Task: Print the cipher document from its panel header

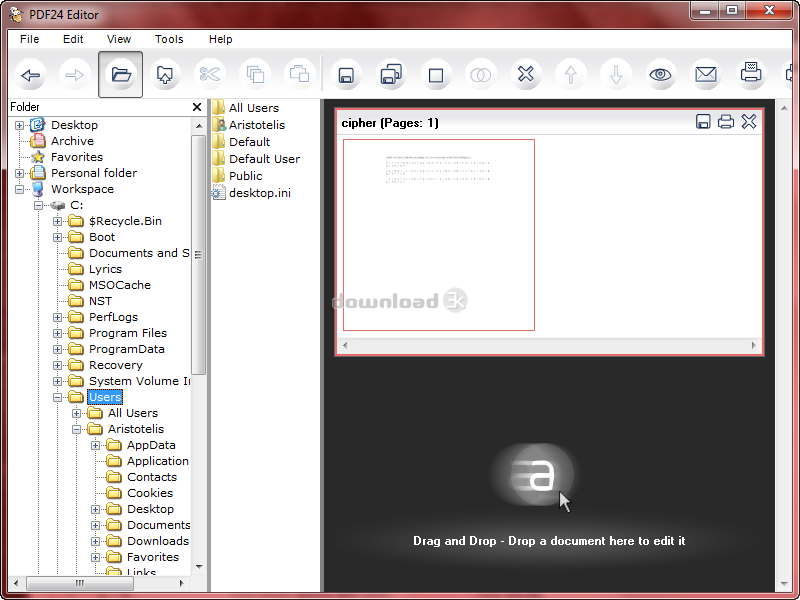Action: coord(726,121)
